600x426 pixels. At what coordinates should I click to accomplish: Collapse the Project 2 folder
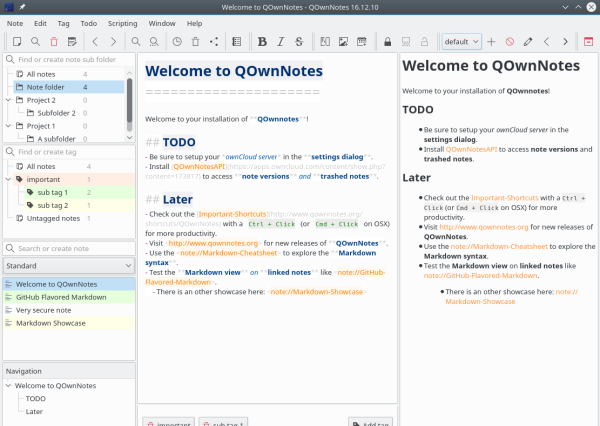(8, 100)
